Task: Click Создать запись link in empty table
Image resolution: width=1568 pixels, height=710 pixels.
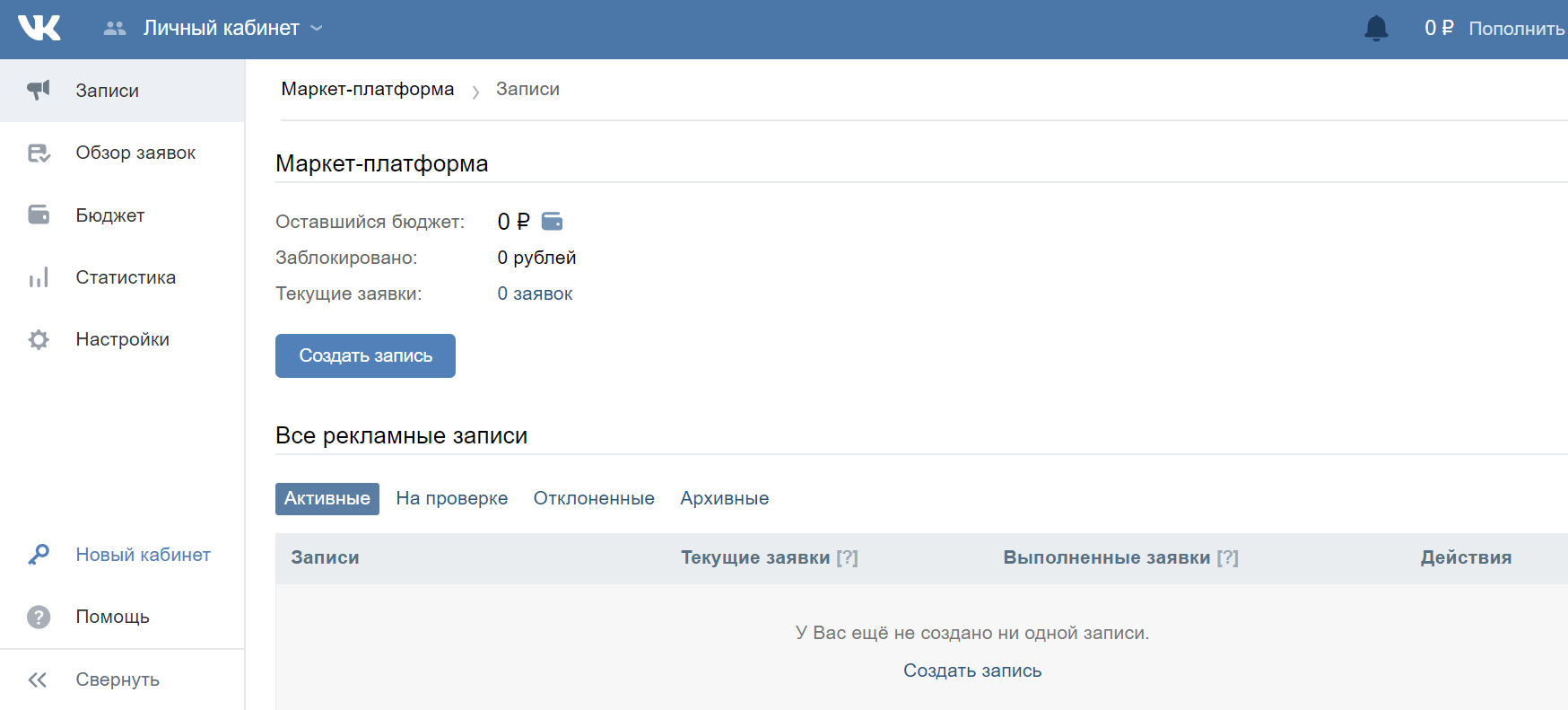Action: coord(972,671)
